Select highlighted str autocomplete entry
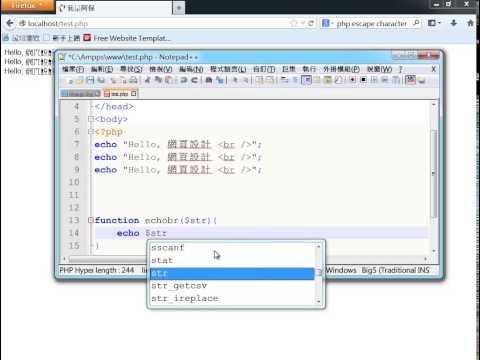The image size is (480, 360). (x=232, y=273)
